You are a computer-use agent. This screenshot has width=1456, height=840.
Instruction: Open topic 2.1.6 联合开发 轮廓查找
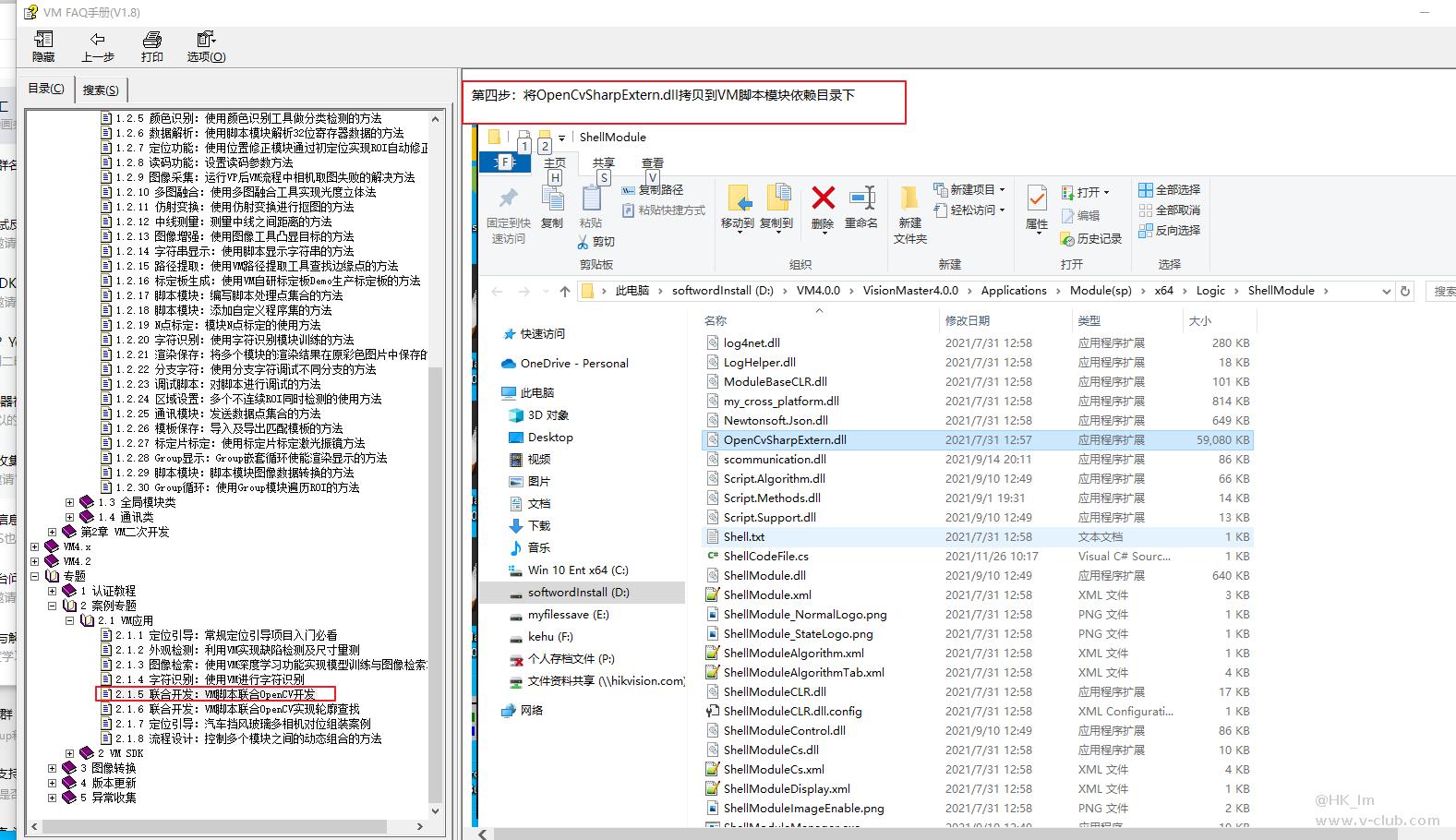(235, 709)
